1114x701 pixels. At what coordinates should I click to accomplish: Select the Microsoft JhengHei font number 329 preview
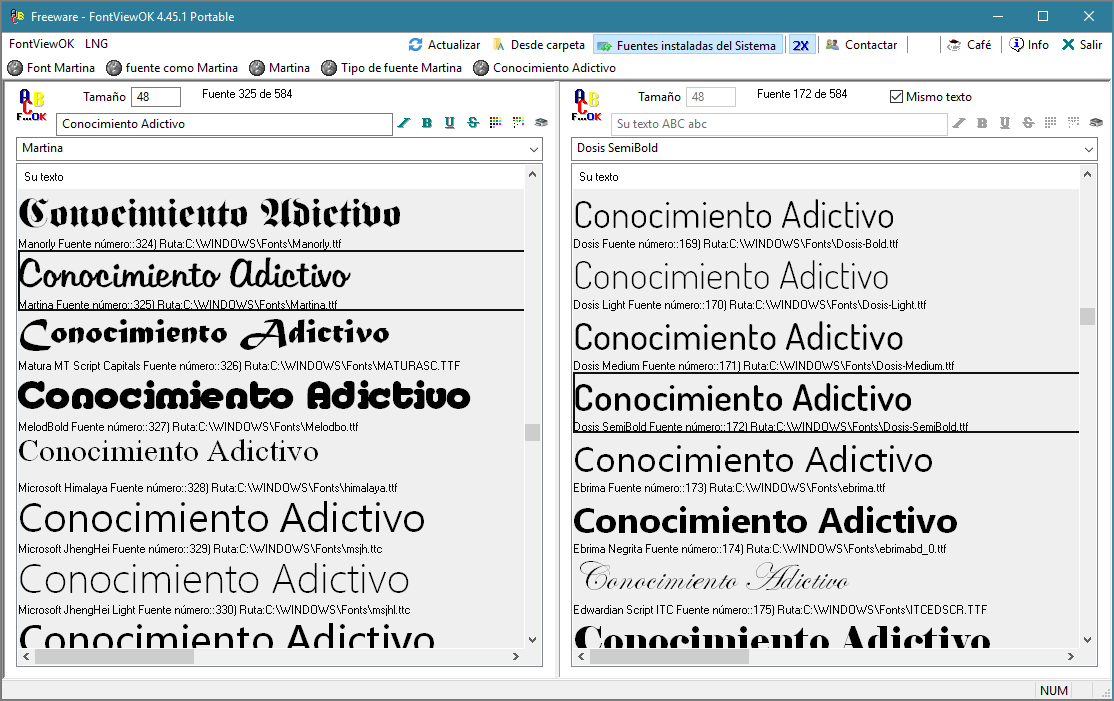[x=271, y=525]
